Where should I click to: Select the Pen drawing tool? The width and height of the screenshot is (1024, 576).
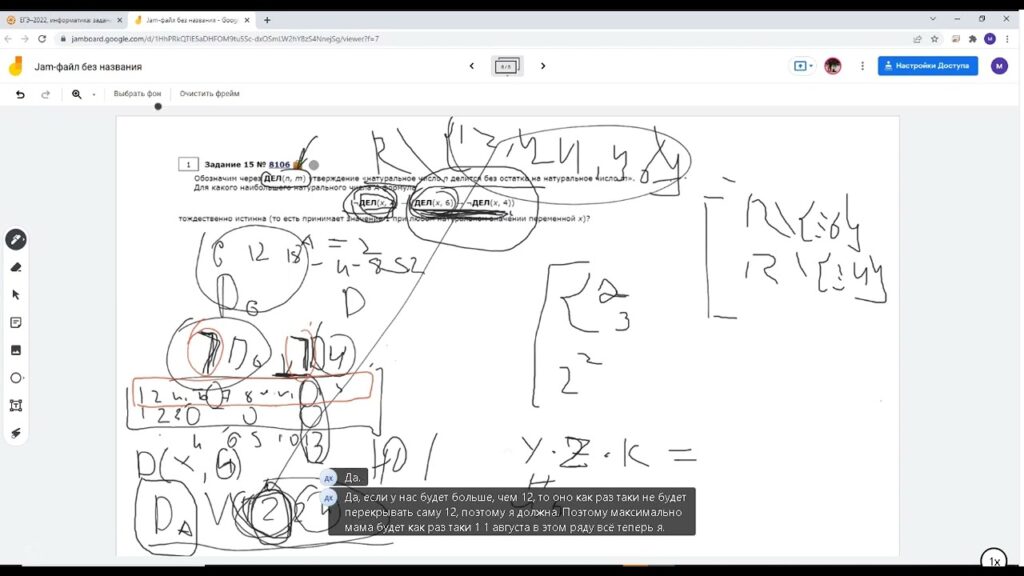(x=16, y=239)
